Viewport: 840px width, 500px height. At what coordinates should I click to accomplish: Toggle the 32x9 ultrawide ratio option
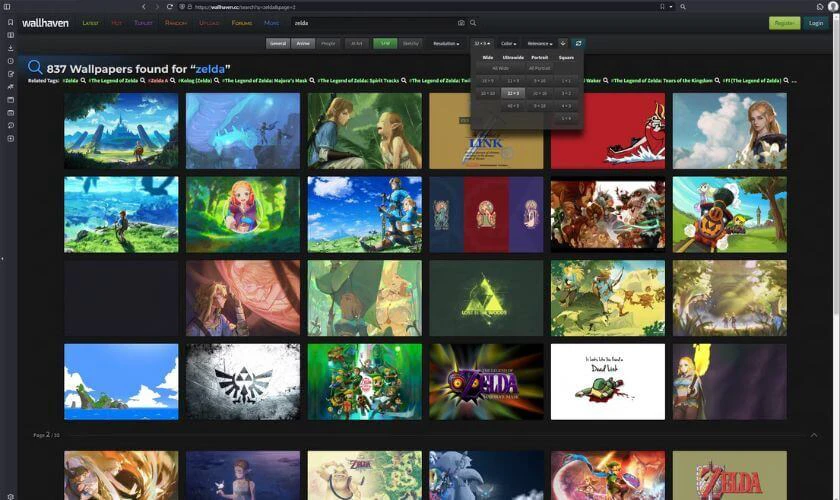coord(513,93)
